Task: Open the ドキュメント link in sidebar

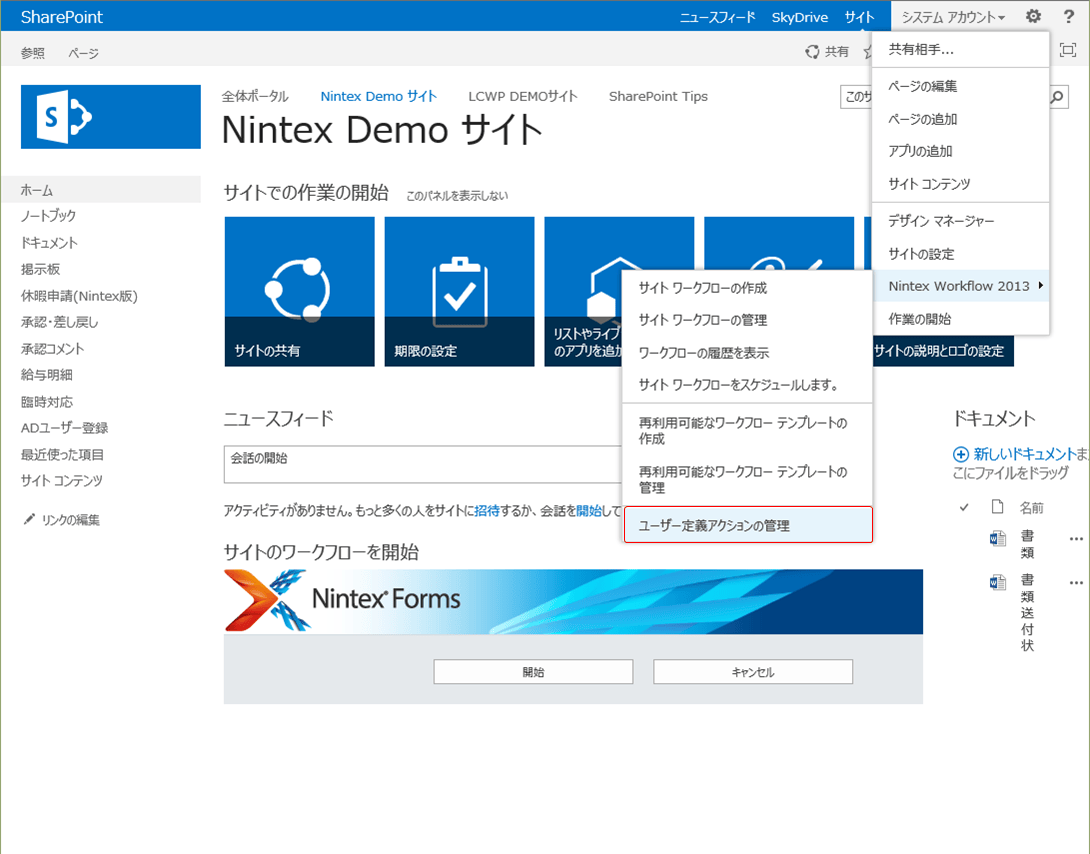Action: (49, 243)
